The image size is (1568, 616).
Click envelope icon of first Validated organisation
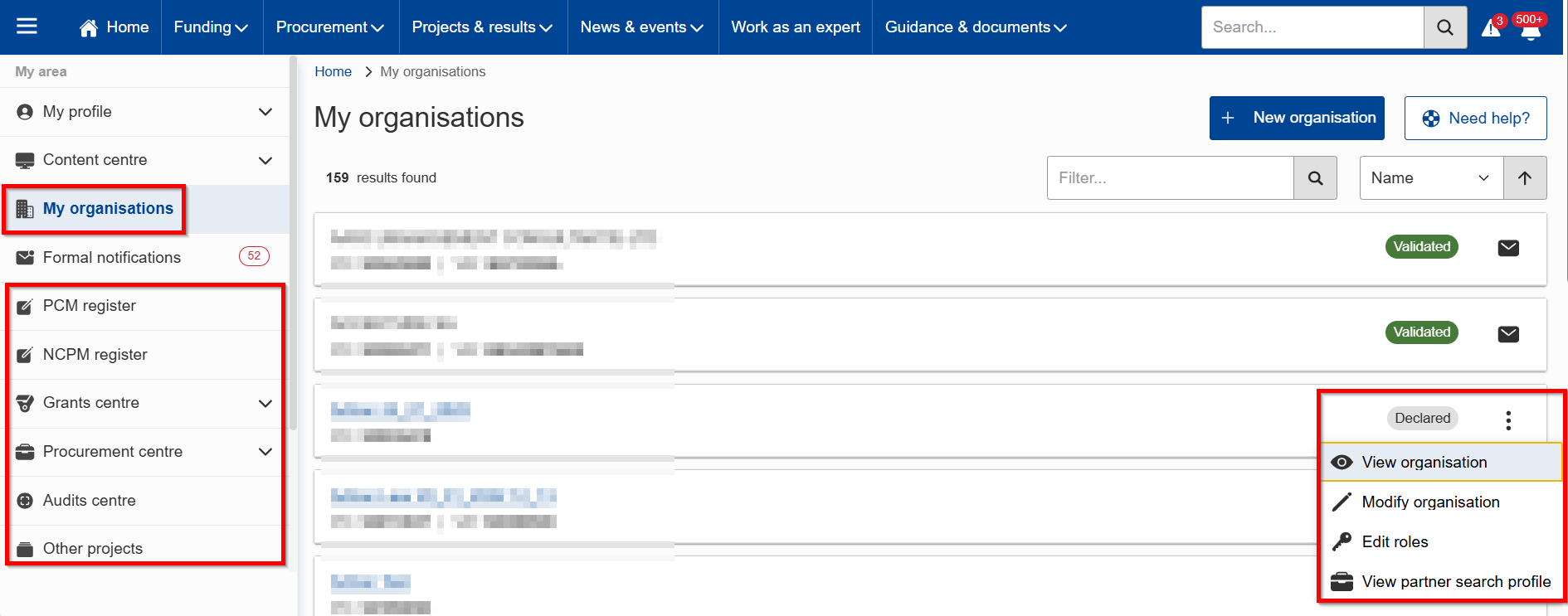[1508, 248]
